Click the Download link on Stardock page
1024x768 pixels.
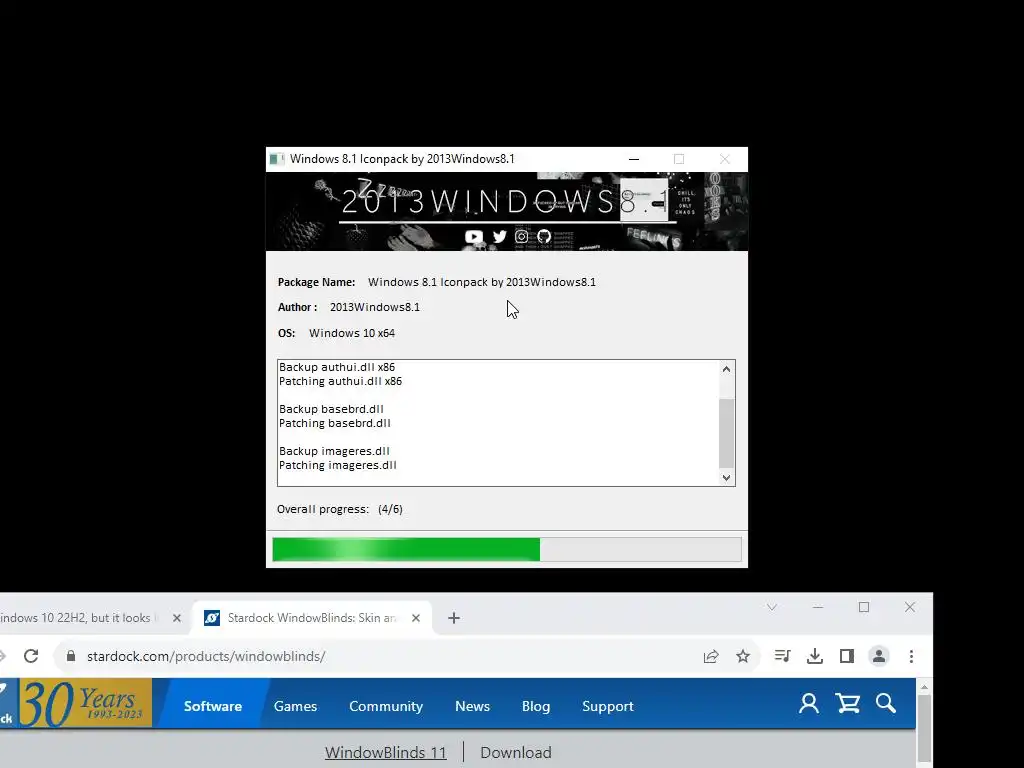[516, 752]
